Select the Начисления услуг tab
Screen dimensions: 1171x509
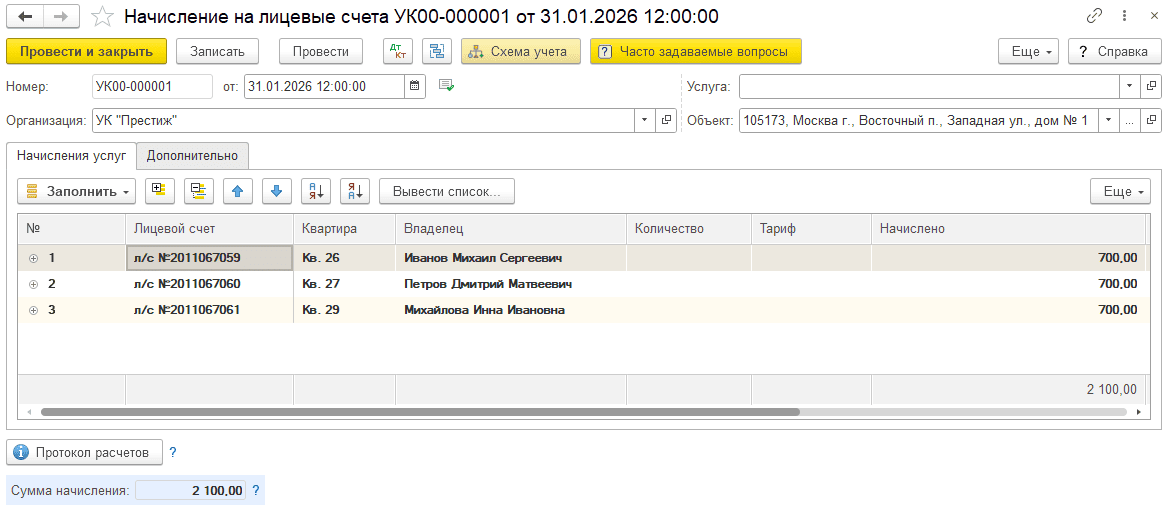[x=71, y=155]
